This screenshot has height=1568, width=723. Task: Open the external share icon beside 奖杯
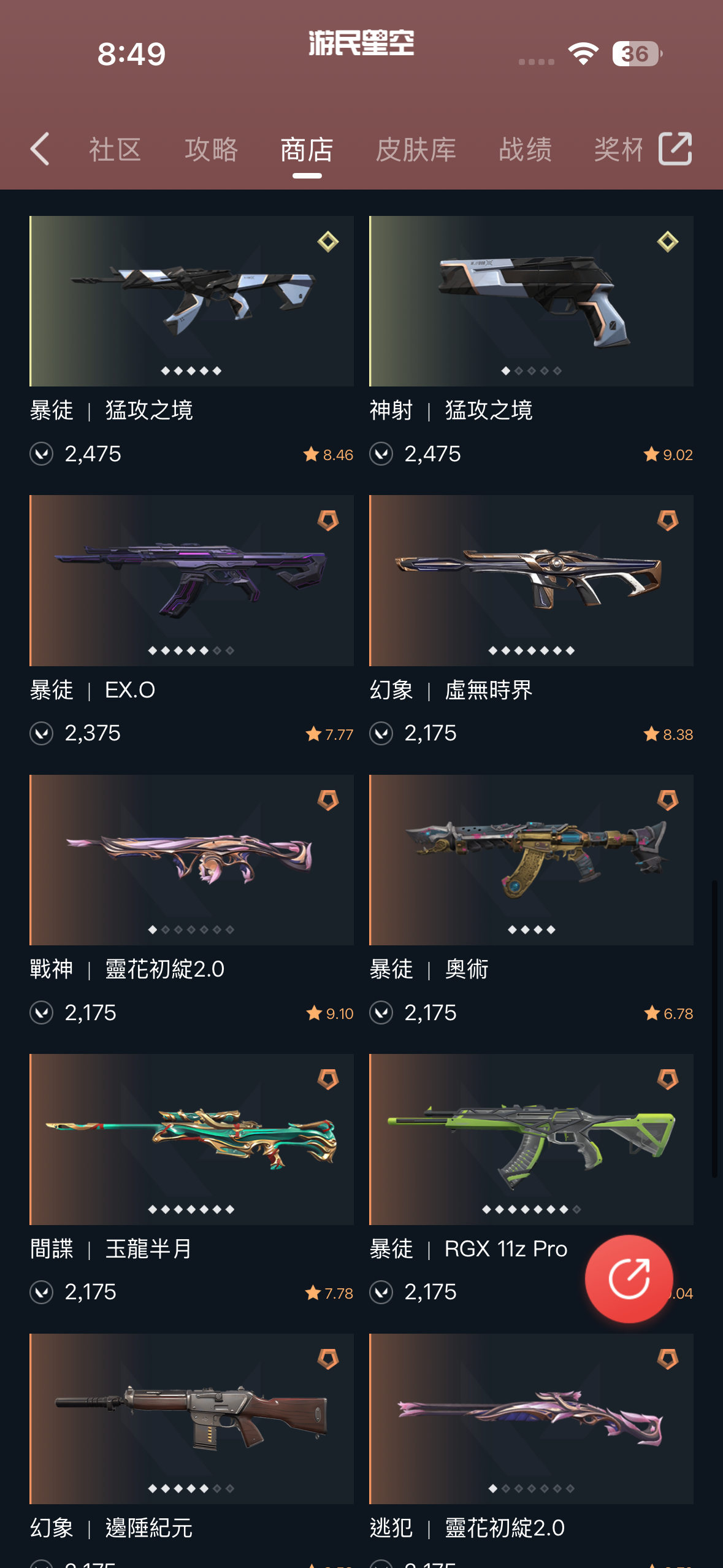675,149
